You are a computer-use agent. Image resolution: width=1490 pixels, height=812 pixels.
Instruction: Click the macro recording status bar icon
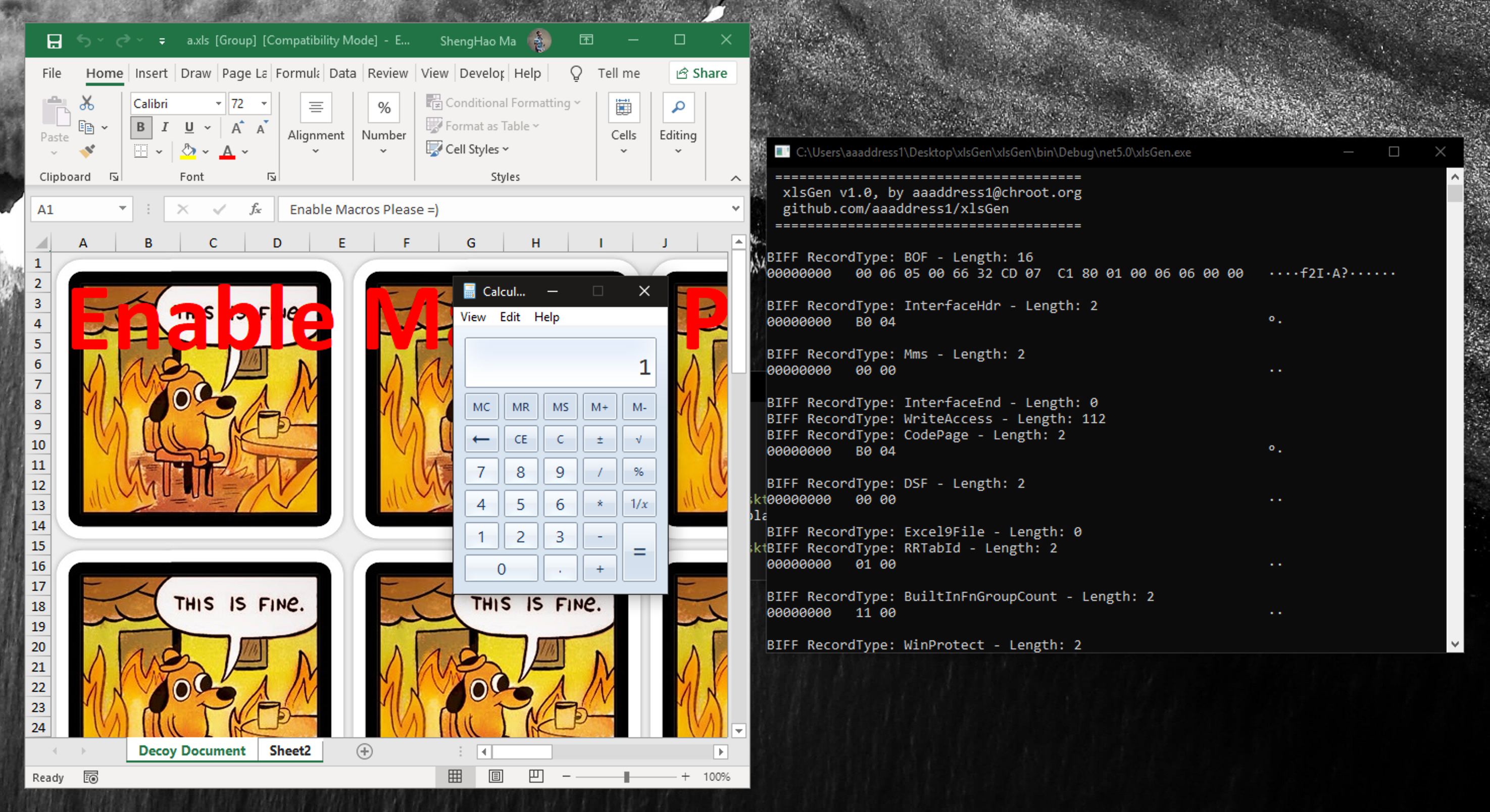coord(91,777)
